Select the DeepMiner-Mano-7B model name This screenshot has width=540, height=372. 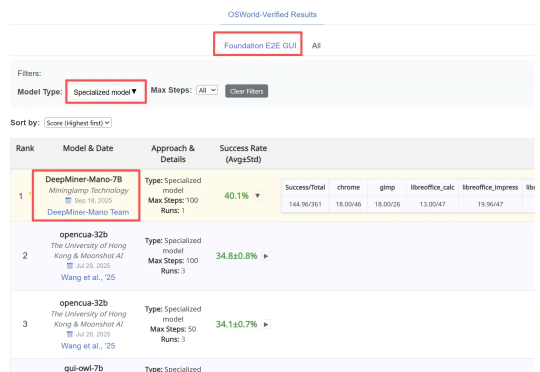(84, 179)
